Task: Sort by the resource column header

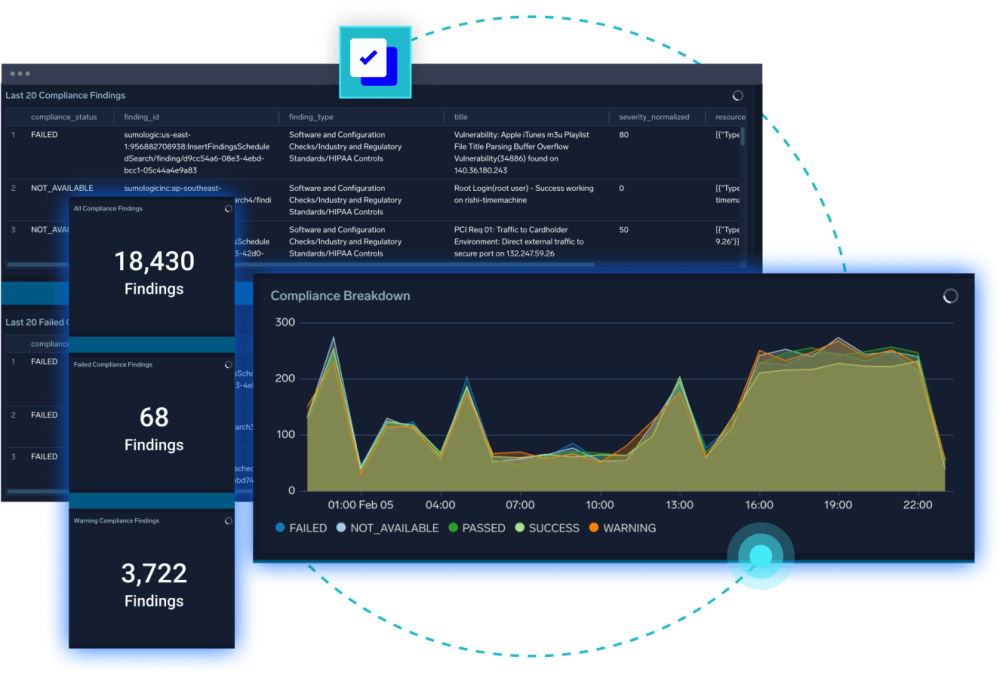Action: click(x=730, y=117)
